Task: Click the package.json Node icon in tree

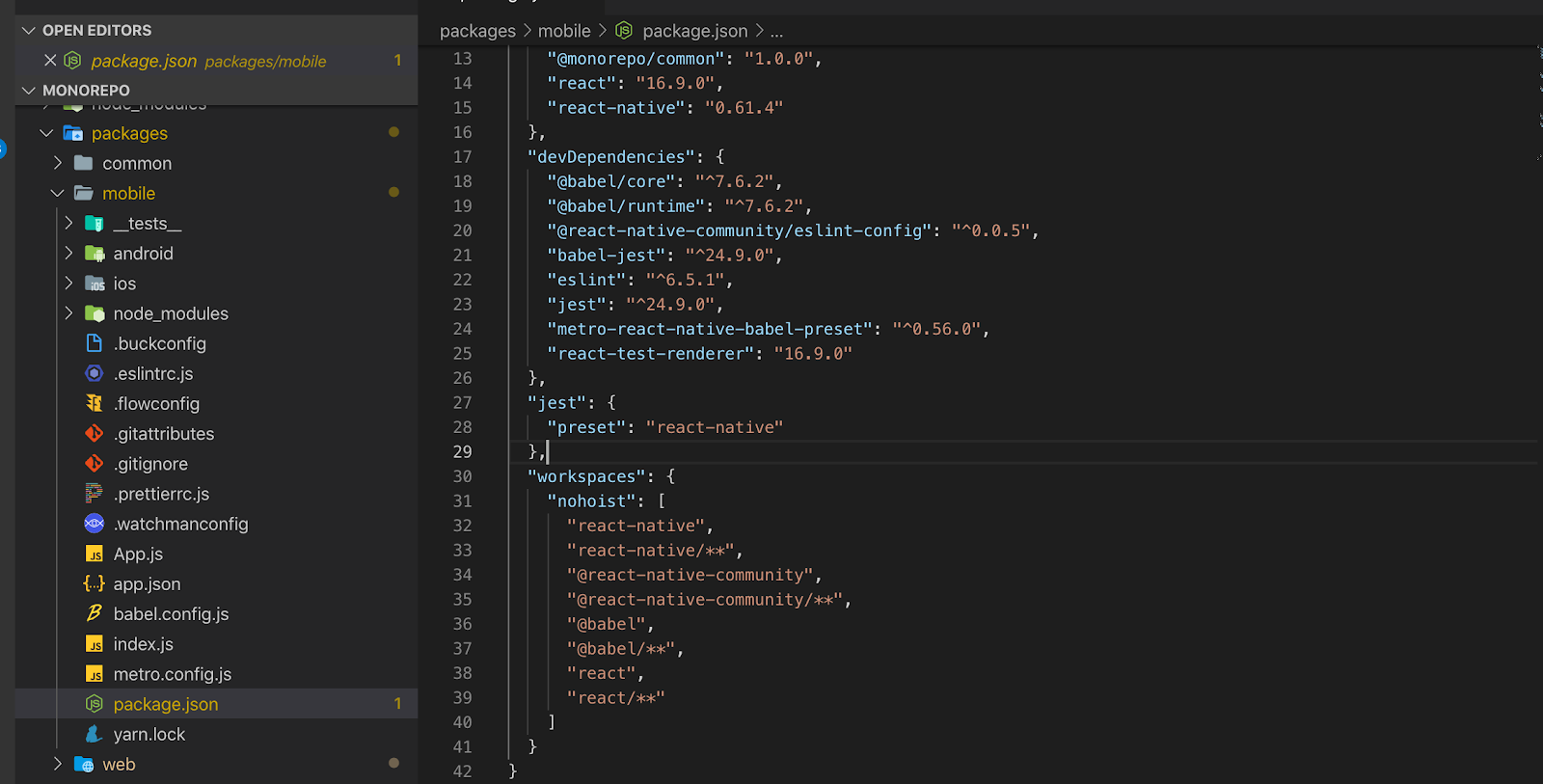Action: [x=95, y=704]
